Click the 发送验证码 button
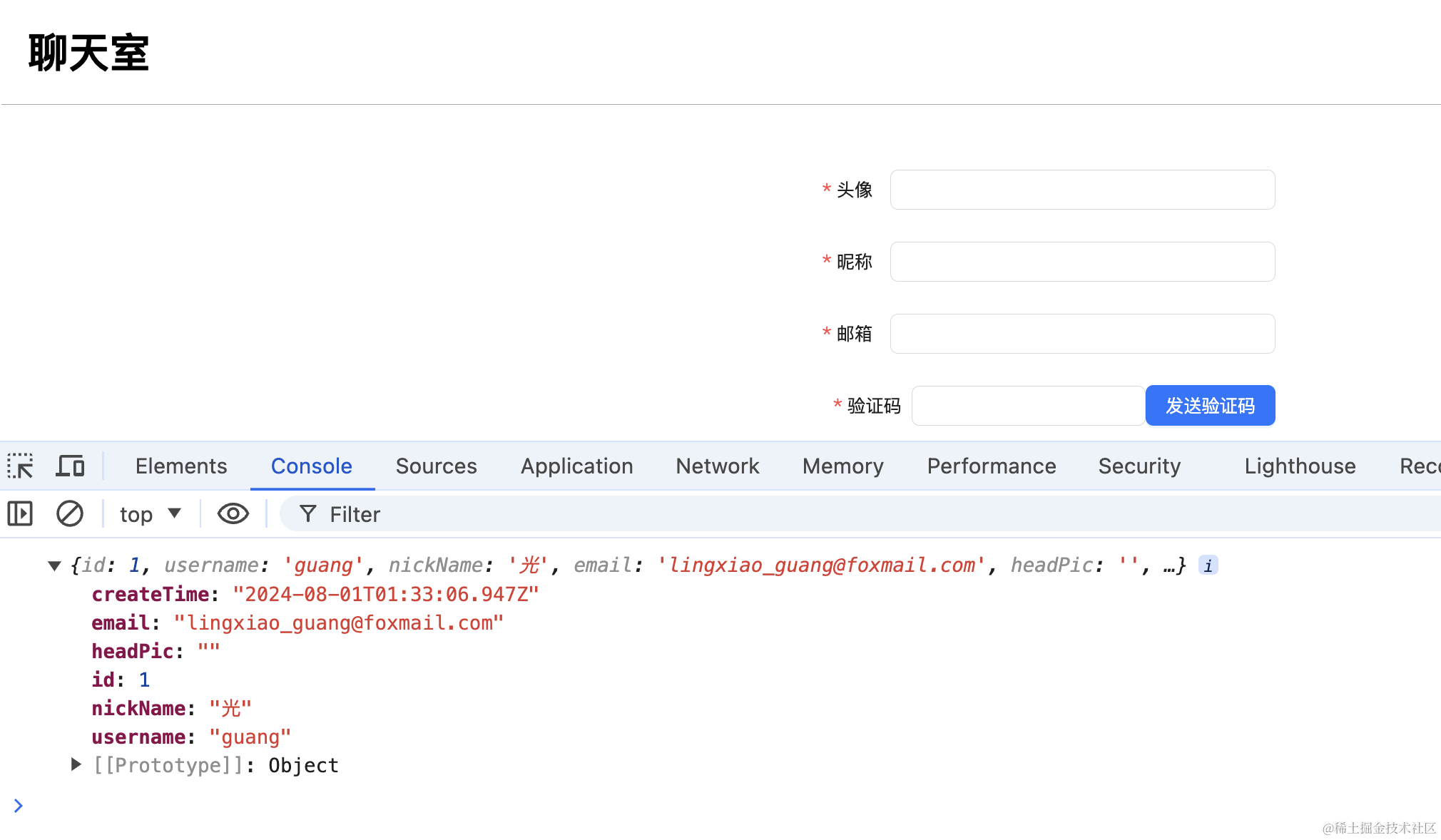 [x=1210, y=406]
